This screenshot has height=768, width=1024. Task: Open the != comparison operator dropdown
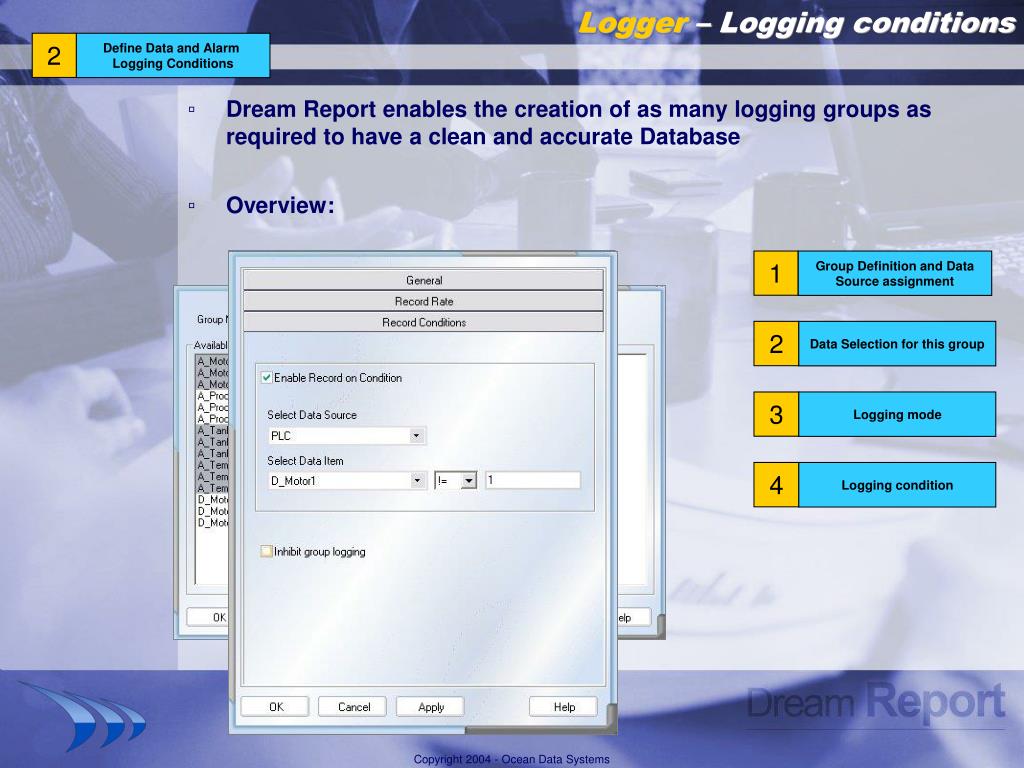[468, 481]
